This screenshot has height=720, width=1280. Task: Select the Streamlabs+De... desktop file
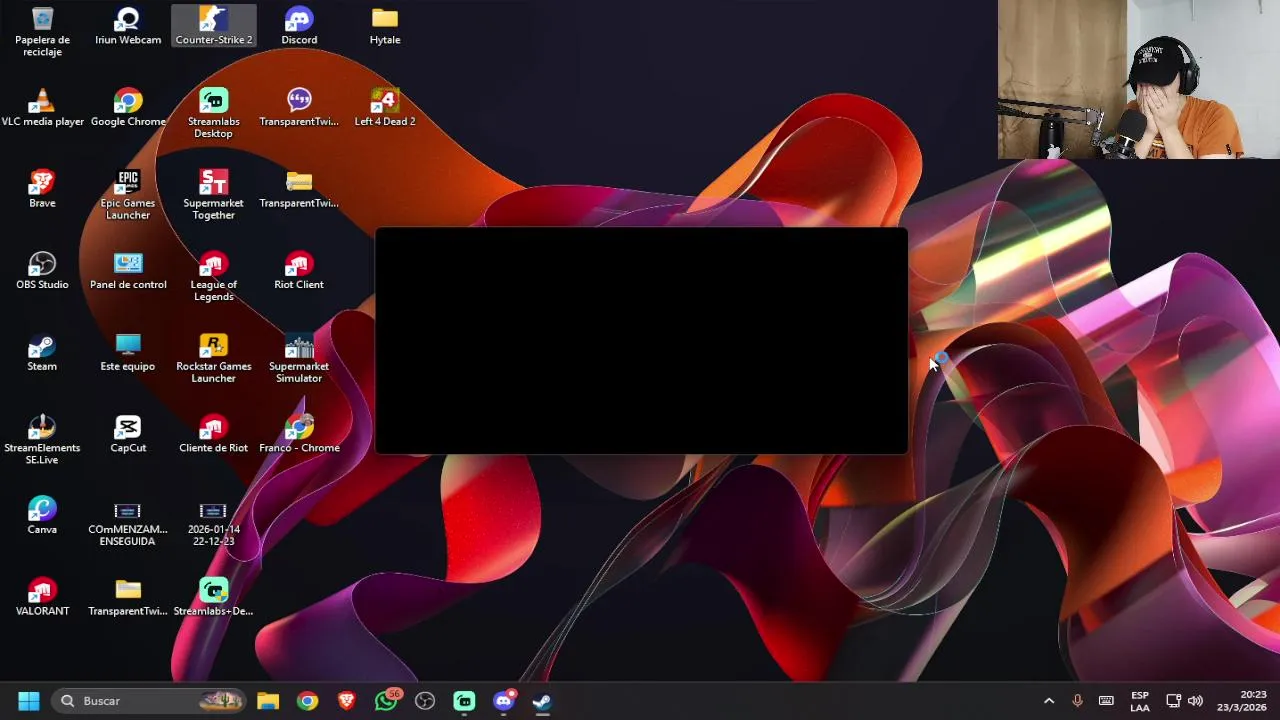tap(213, 597)
